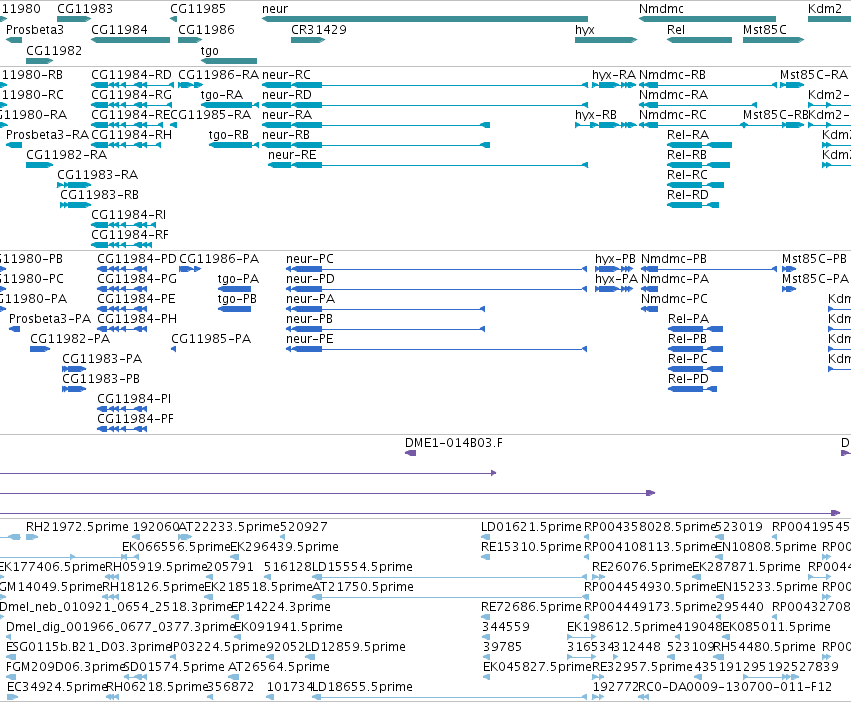Open the CG11982 gene label
Screen dimensions: 851x702
pos(54,50)
